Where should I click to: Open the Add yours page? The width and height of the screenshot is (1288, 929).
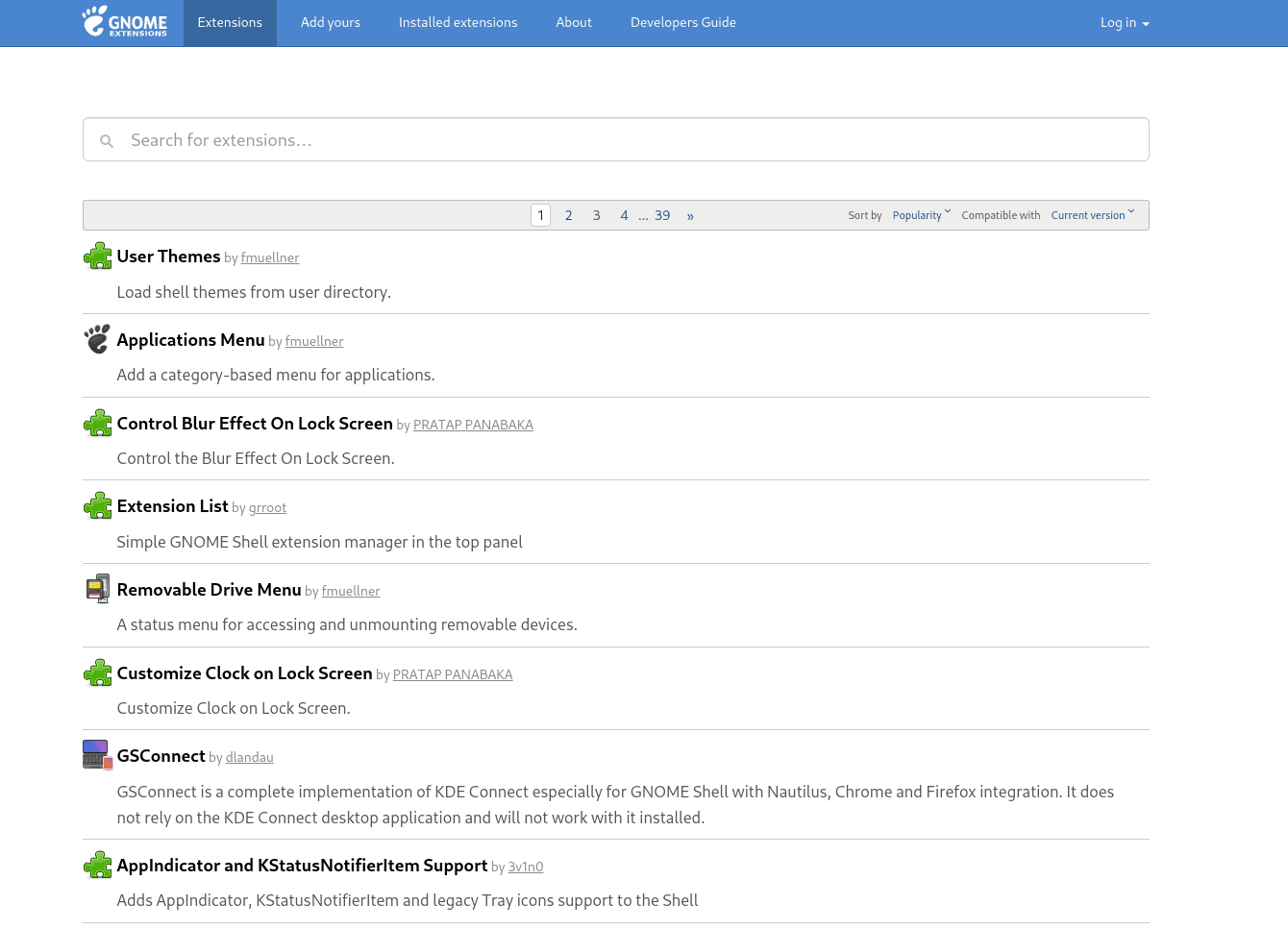(x=331, y=22)
